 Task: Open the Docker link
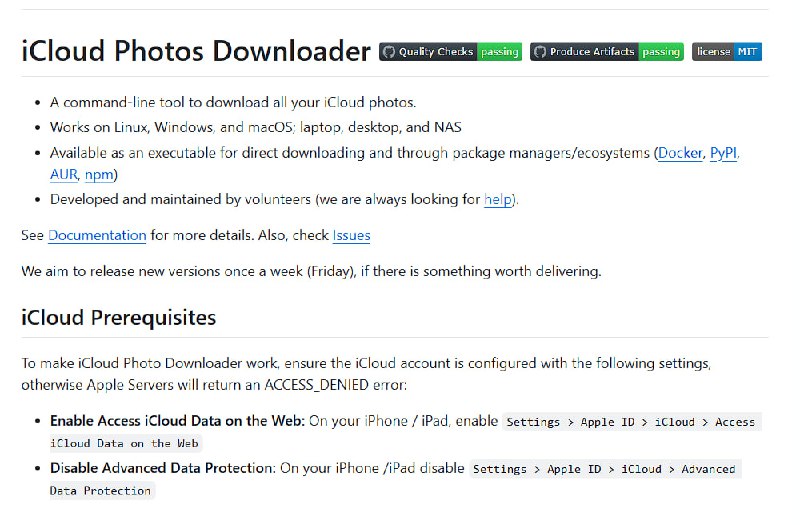coord(680,153)
